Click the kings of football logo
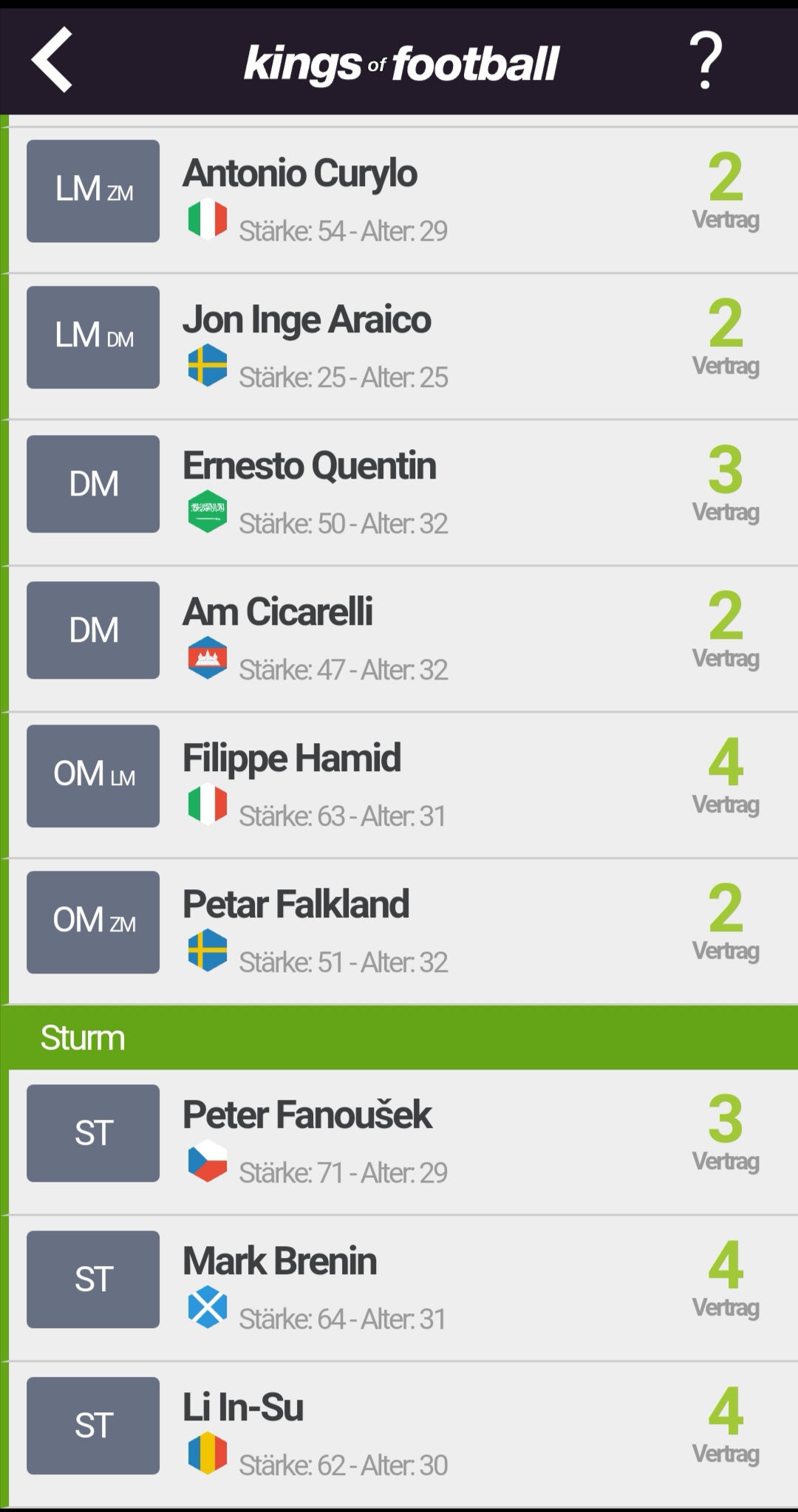The image size is (798, 1512). [x=401, y=64]
